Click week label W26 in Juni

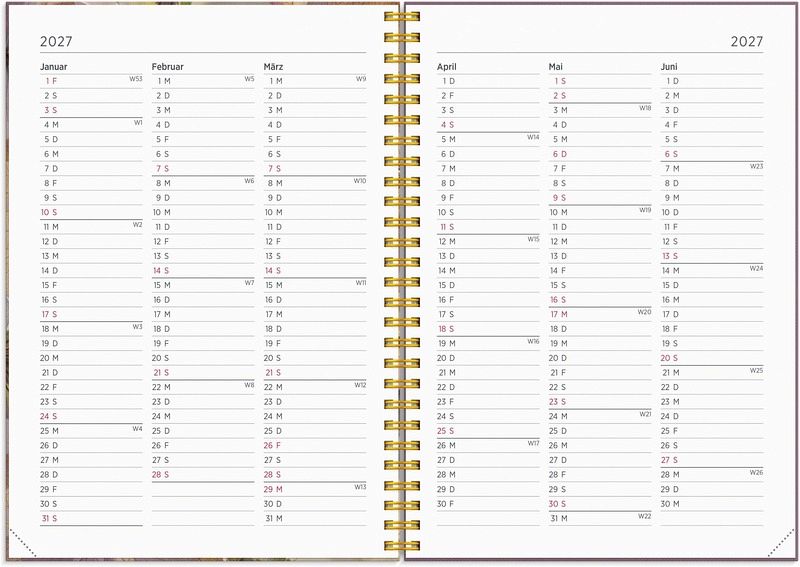756,472
